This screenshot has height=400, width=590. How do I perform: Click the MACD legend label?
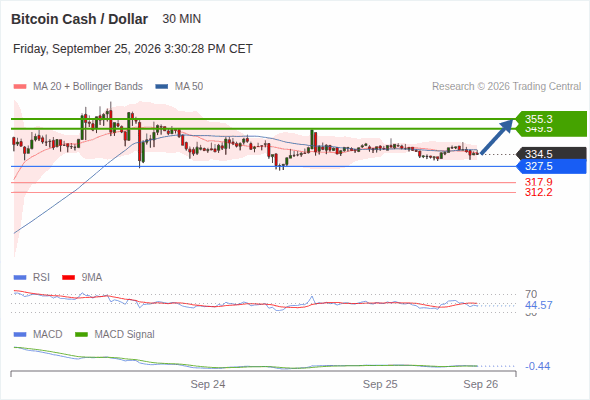[48, 335]
